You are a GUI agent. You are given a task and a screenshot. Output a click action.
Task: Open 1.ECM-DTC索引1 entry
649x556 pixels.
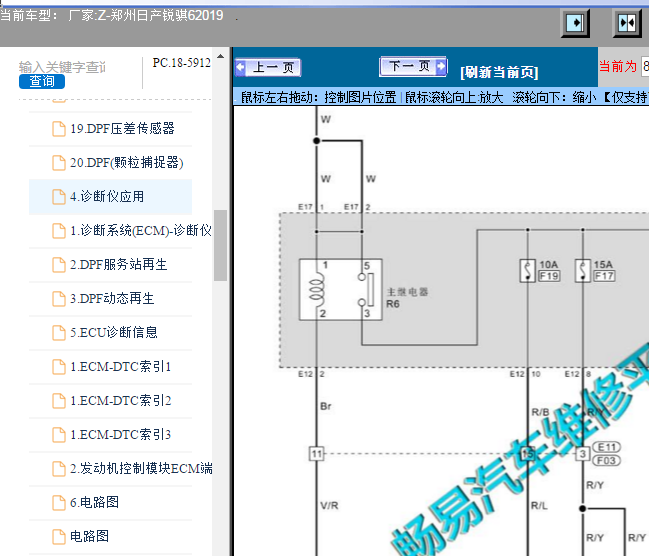[x=120, y=366]
